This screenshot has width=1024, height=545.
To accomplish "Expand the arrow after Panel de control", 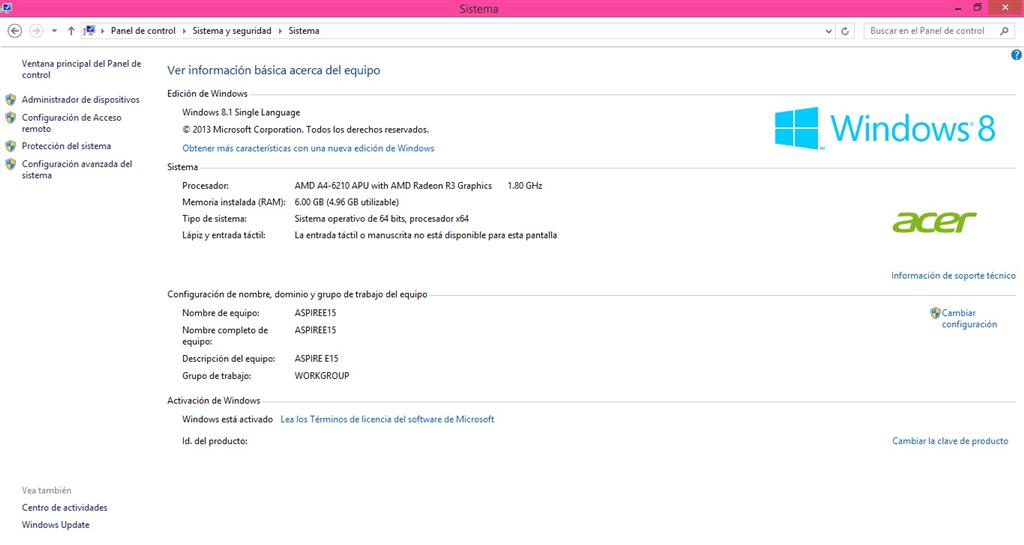I will (x=184, y=31).
